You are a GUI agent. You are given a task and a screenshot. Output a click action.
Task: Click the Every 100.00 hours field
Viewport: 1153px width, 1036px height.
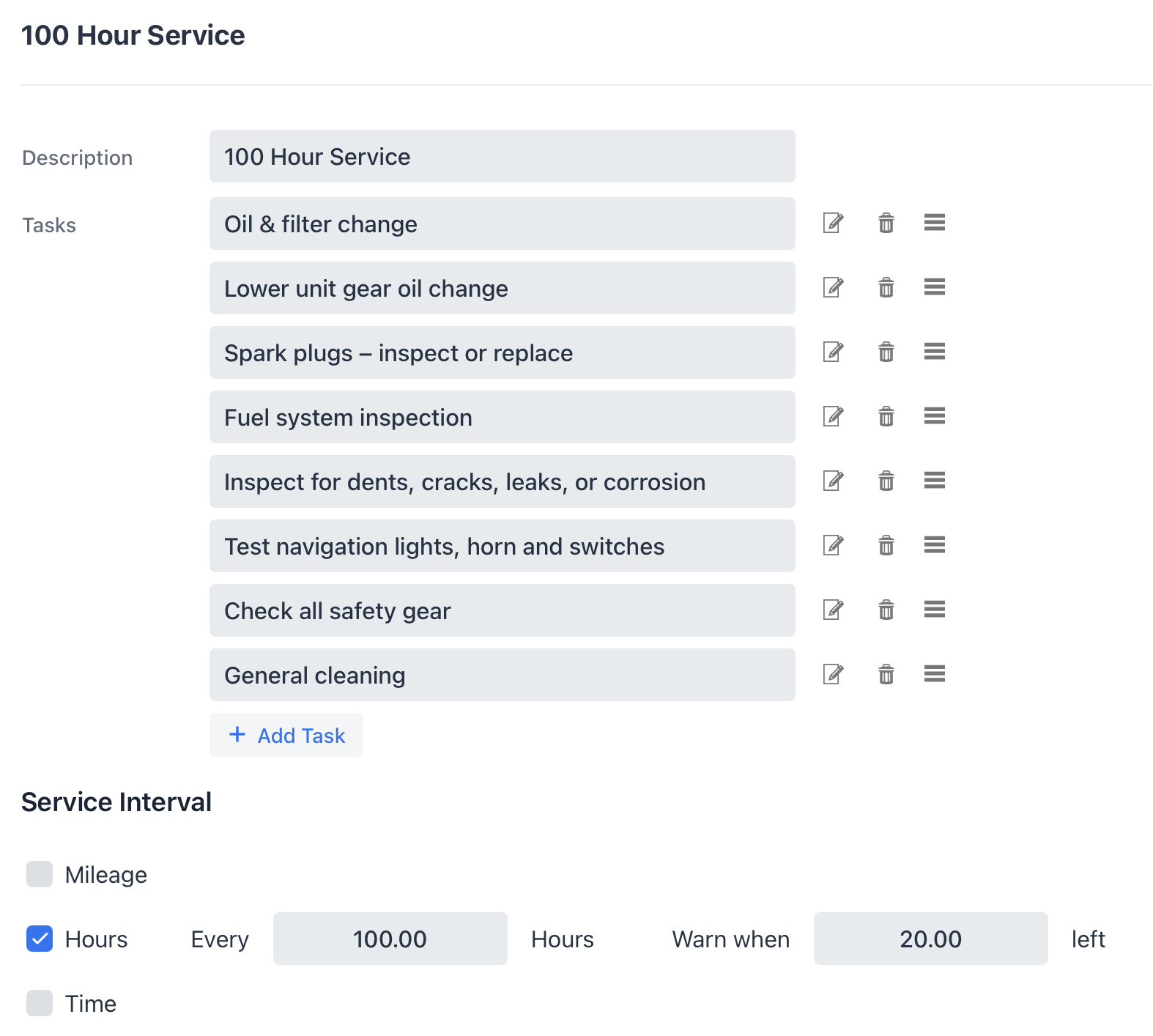[390, 939]
